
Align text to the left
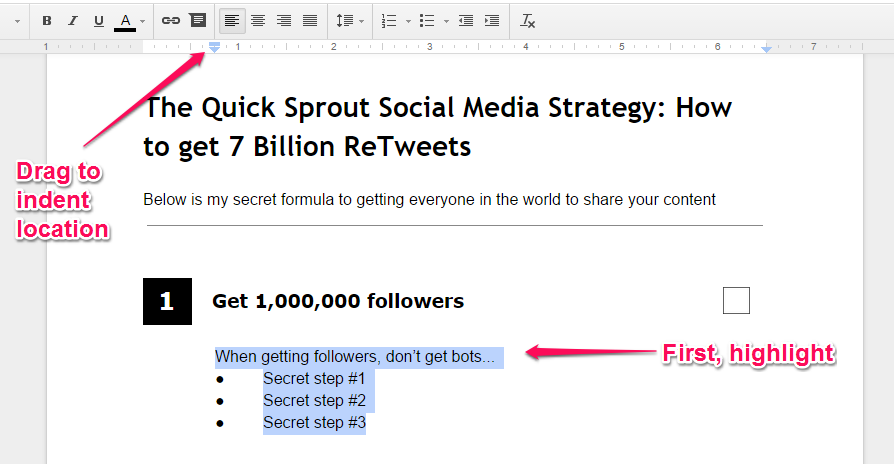(x=232, y=21)
